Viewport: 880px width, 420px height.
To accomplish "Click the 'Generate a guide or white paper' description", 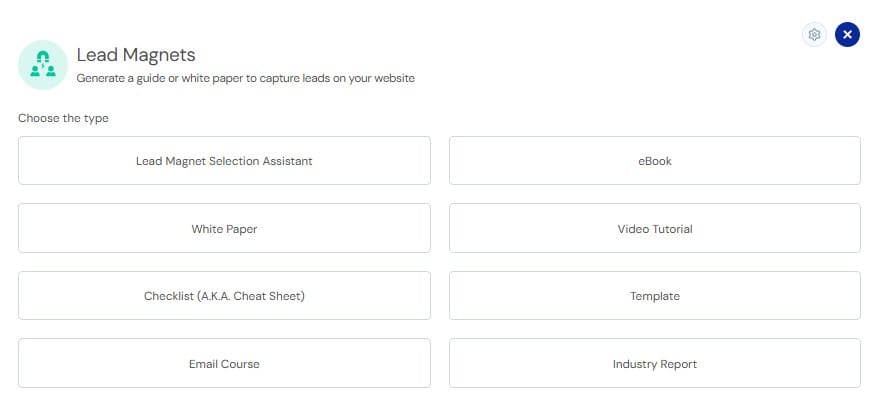I will (x=246, y=79).
